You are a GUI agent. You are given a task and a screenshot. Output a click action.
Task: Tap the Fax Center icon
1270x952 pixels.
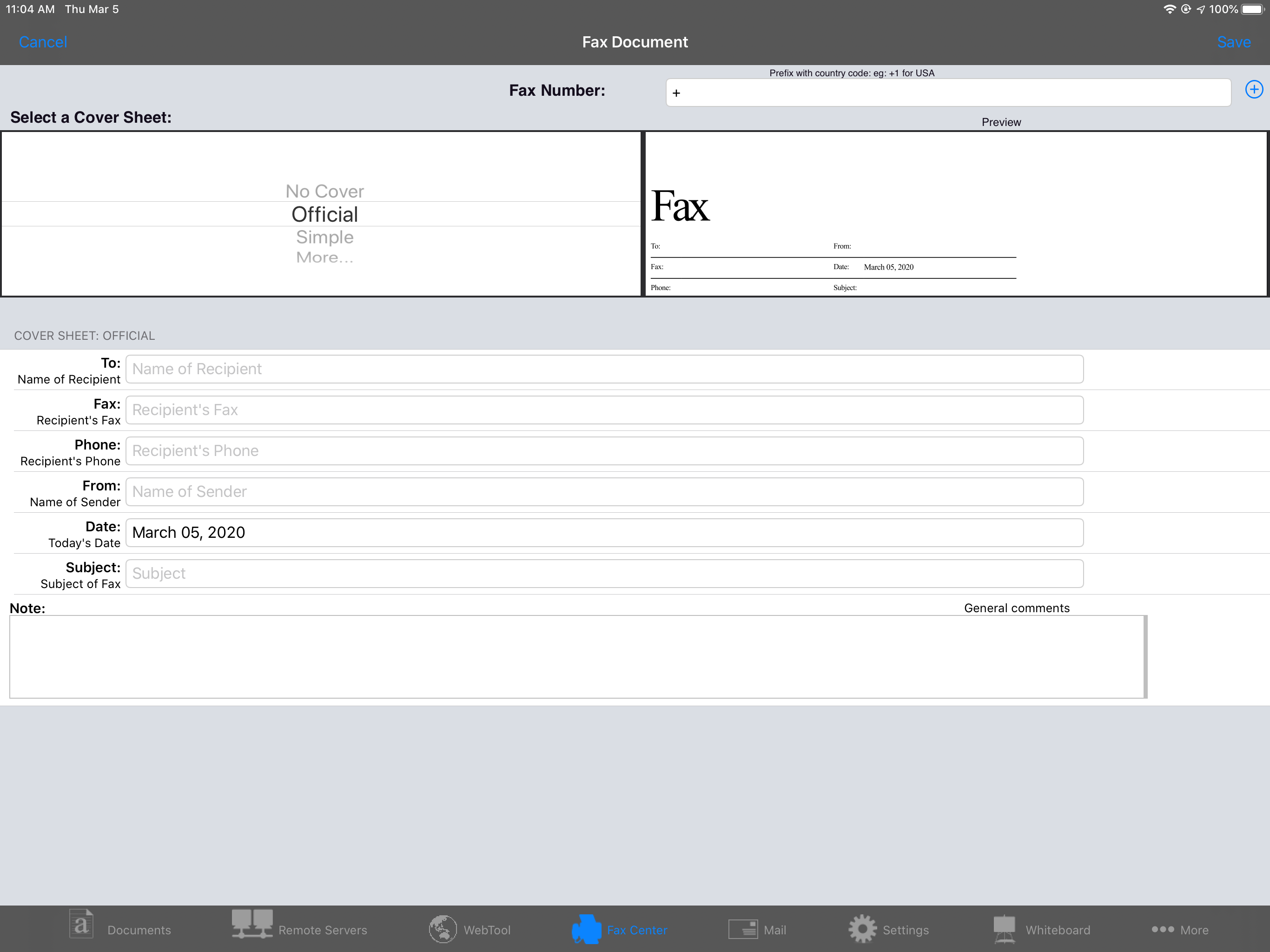[x=586, y=928]
